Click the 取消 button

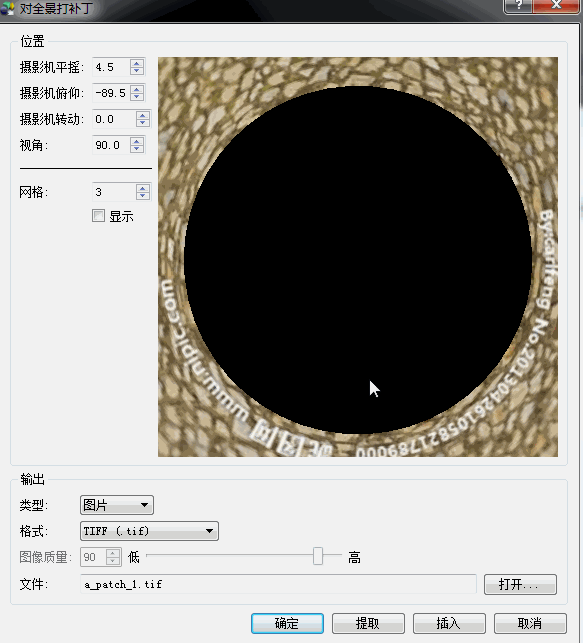tap(530, 623)
